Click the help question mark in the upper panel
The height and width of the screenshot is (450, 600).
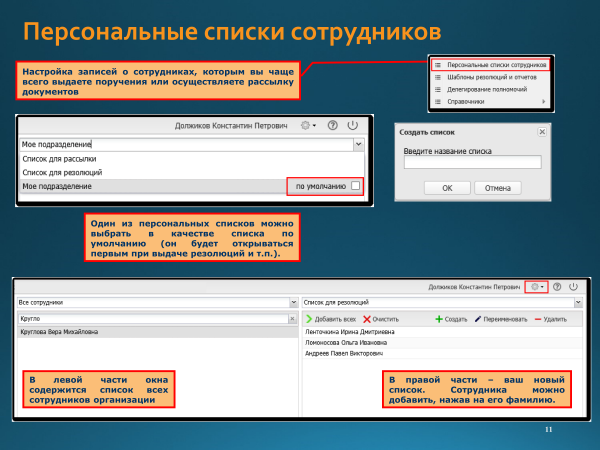(332, 125)
